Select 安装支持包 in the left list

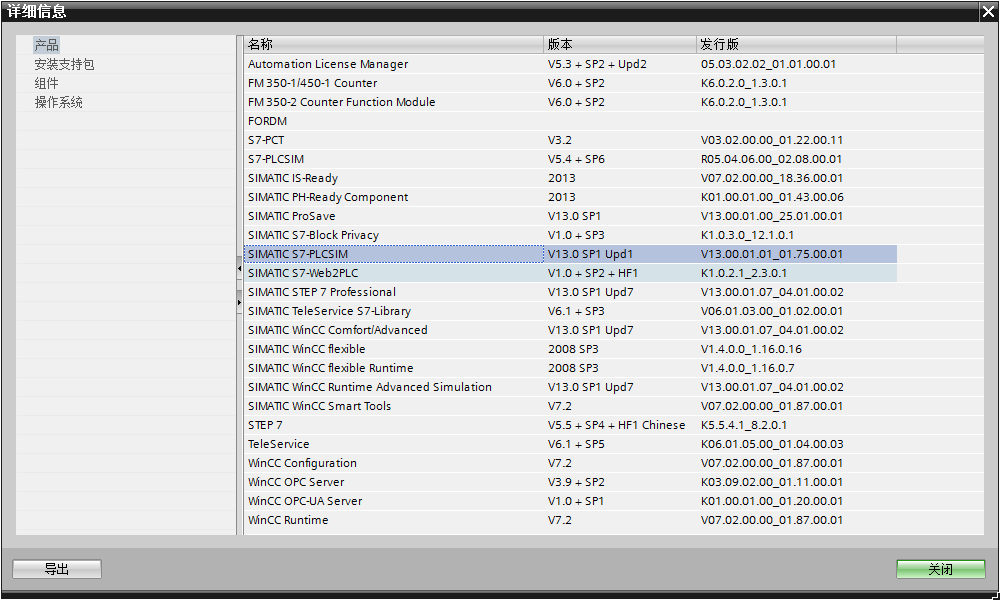coord(64,64)
